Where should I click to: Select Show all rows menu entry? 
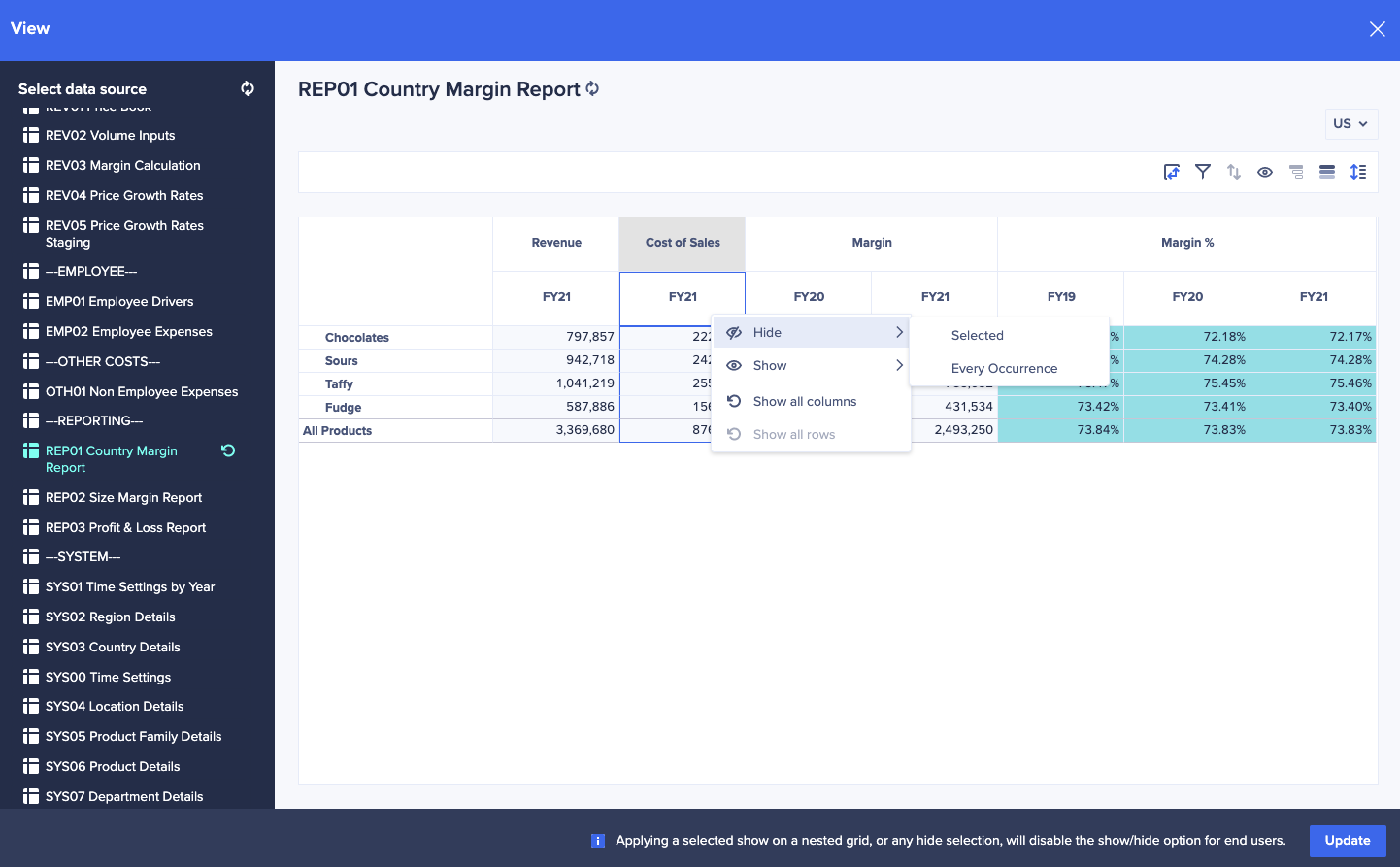pos(811,434)
